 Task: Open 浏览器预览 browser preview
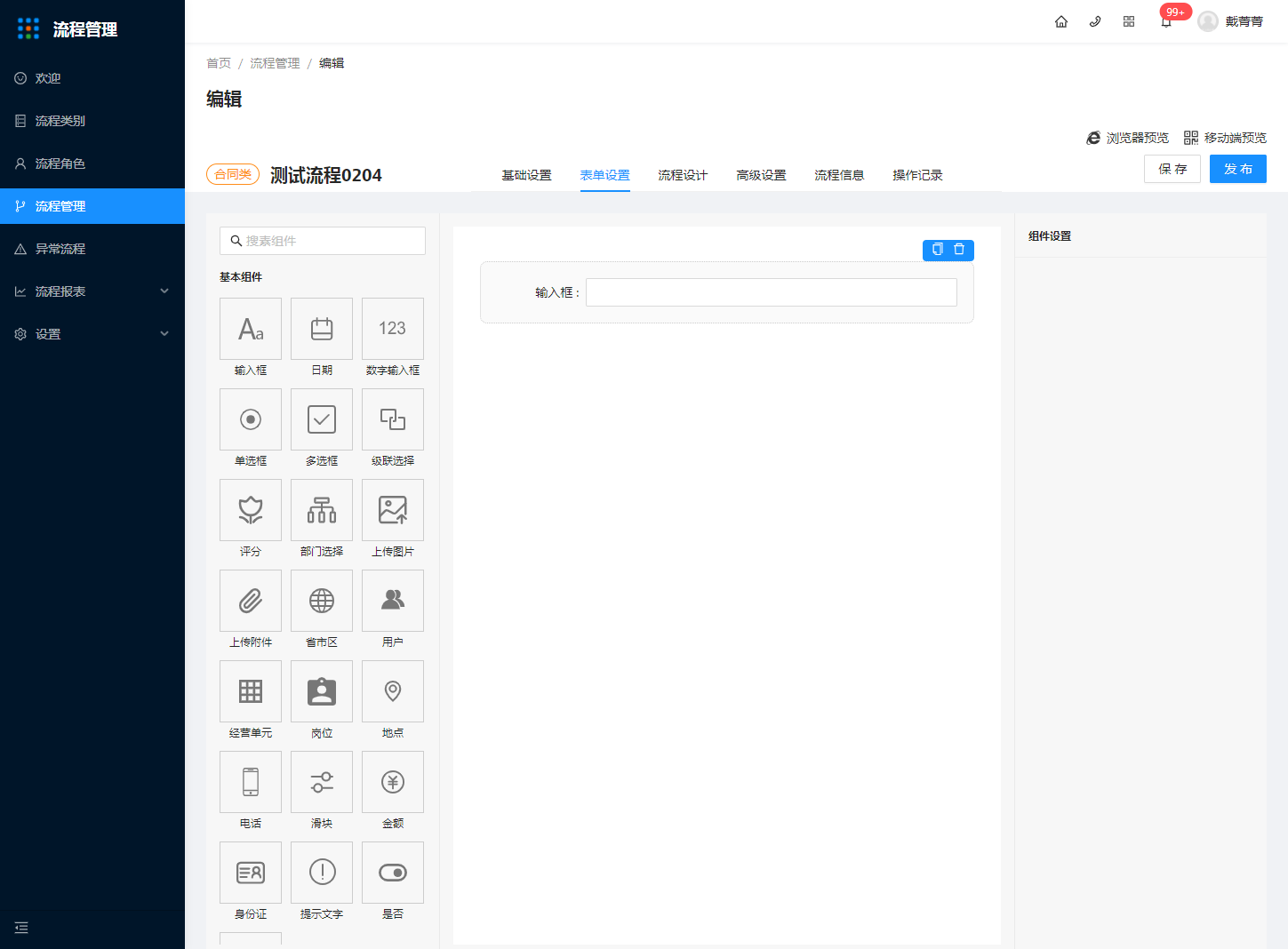pos(1128,138)
